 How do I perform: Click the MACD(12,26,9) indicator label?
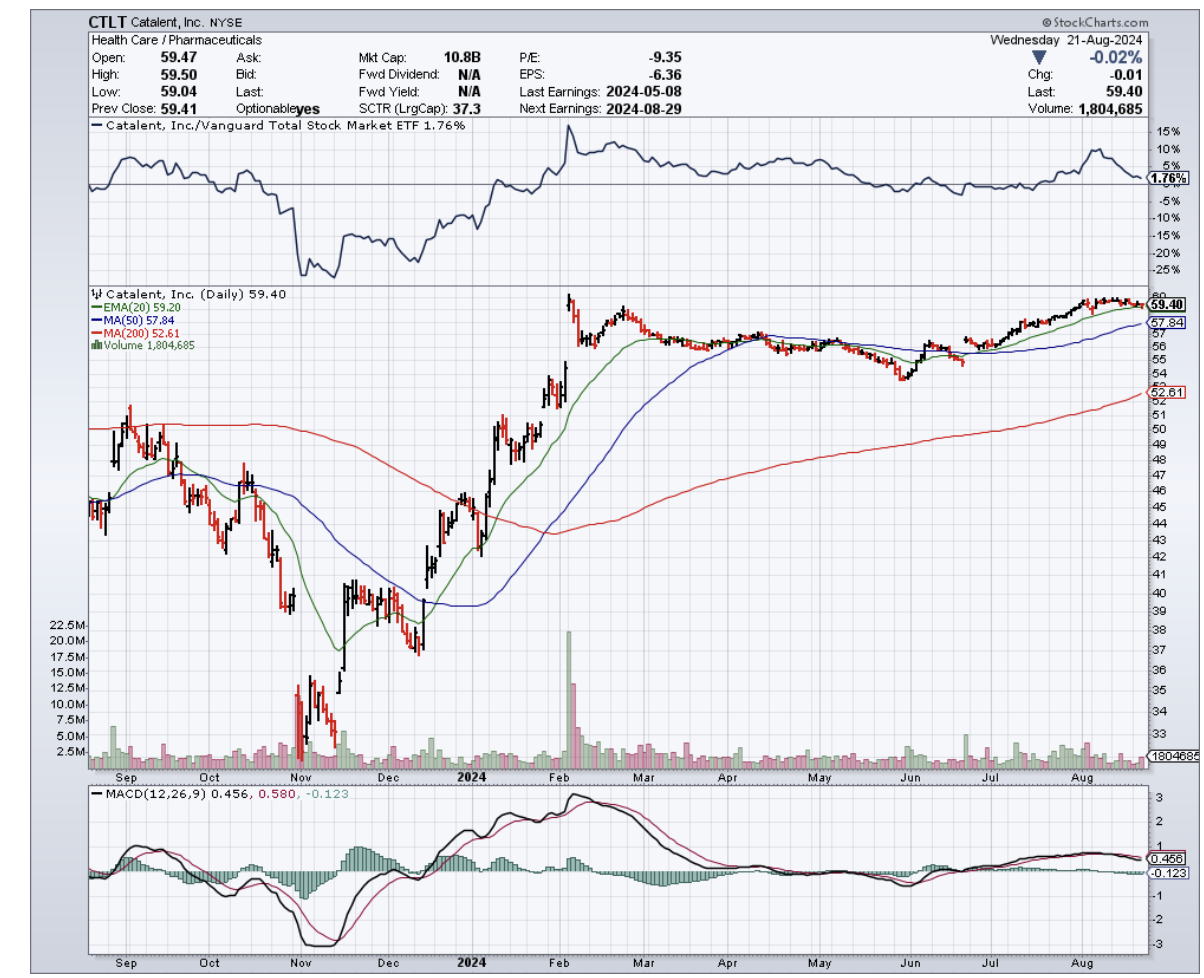[x=148, y=793]
